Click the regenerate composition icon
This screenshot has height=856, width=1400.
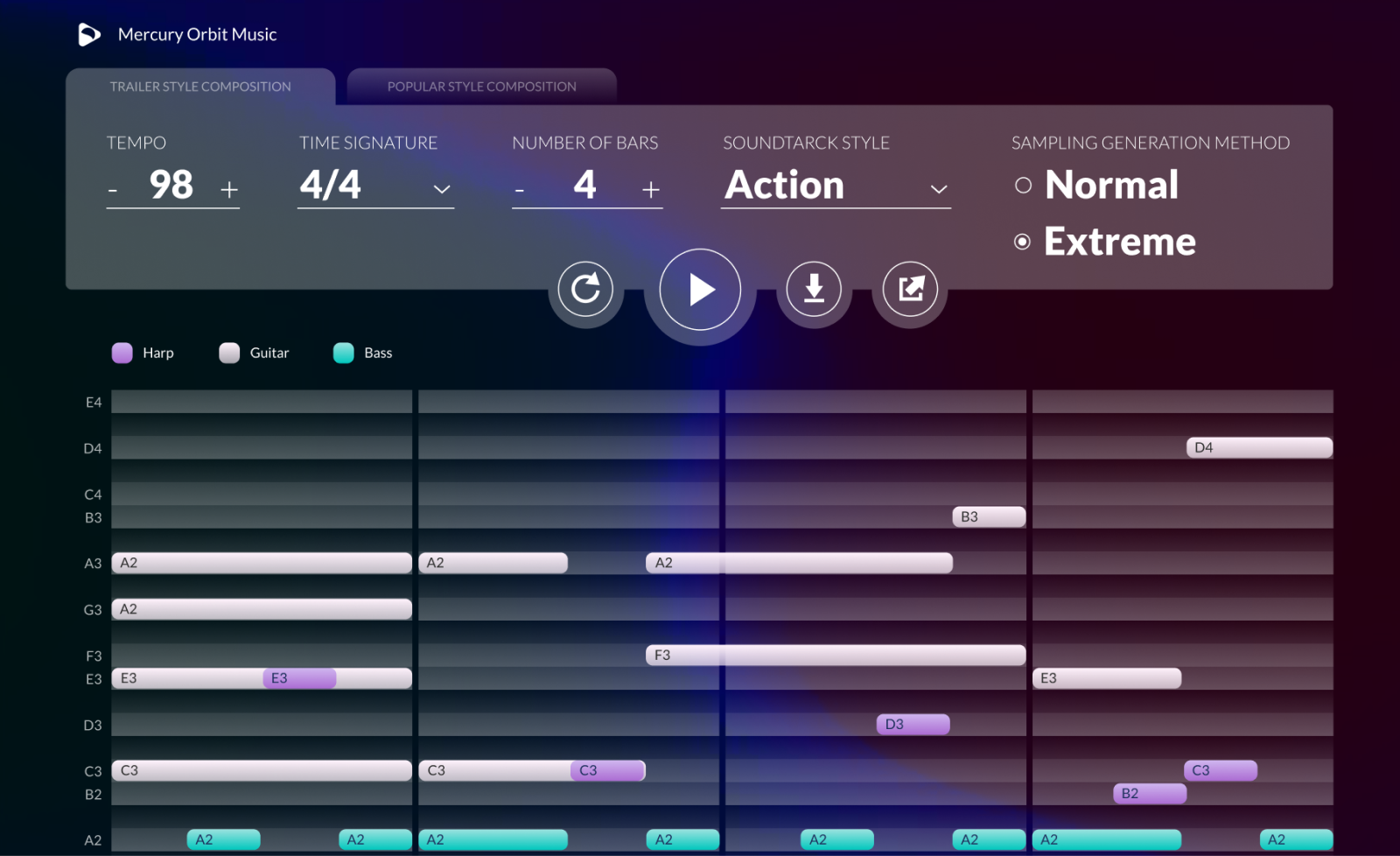[585, 289]
